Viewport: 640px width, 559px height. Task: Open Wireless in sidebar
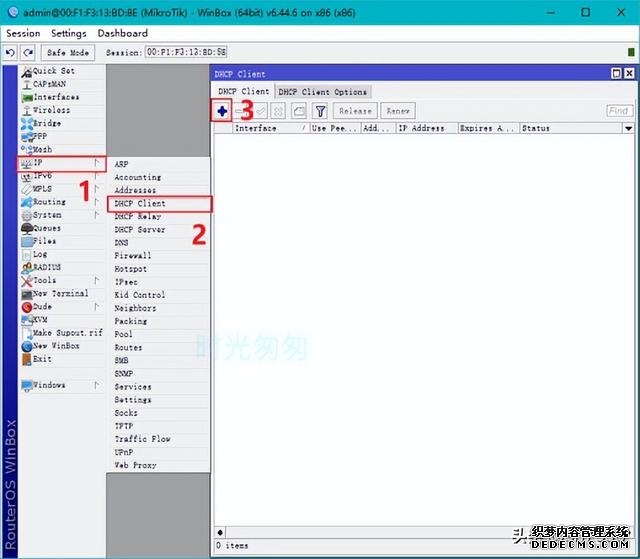point(62,110)
